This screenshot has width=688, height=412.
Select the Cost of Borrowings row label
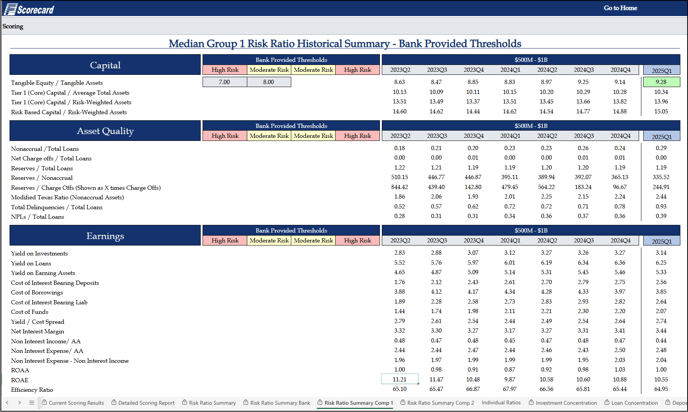[x=37, y=293]
